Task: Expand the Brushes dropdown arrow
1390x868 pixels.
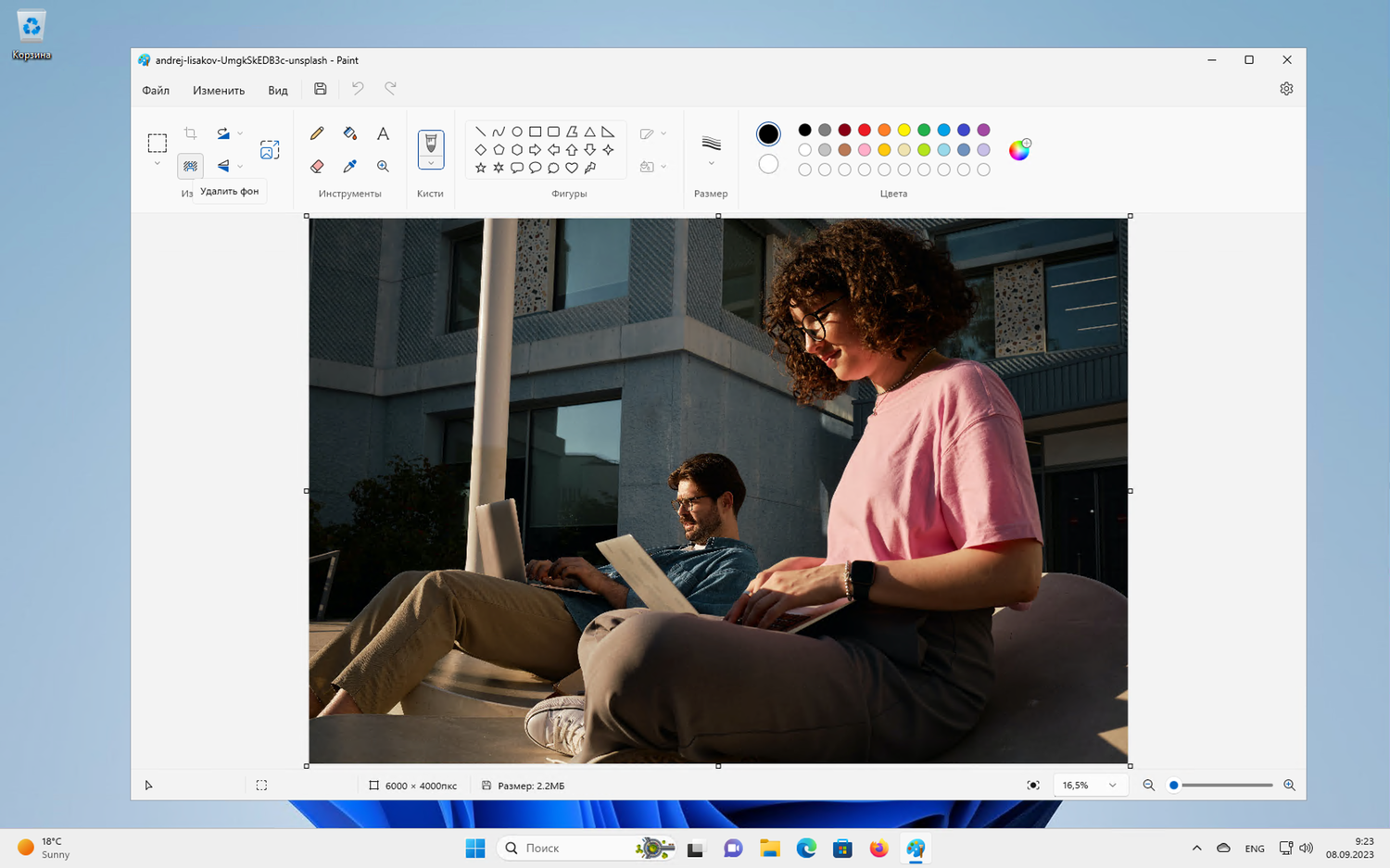Action: [x=431, y=163]
